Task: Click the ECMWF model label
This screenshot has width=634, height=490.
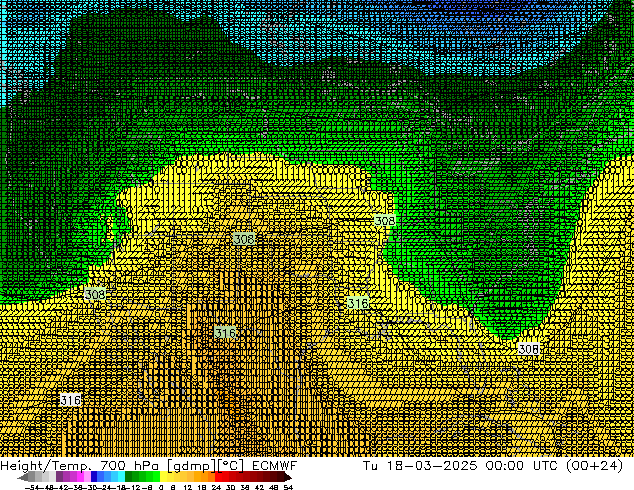Action: pos(274,466)
